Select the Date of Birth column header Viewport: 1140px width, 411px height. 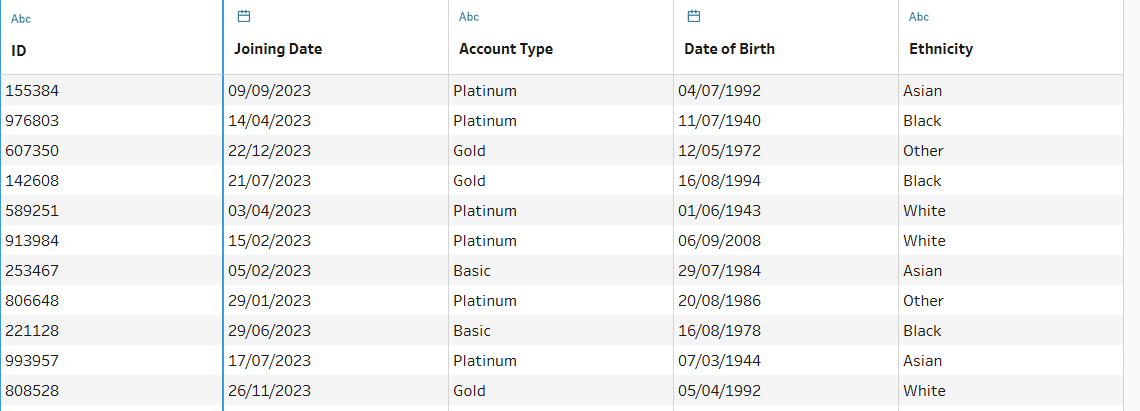point(729,49)
